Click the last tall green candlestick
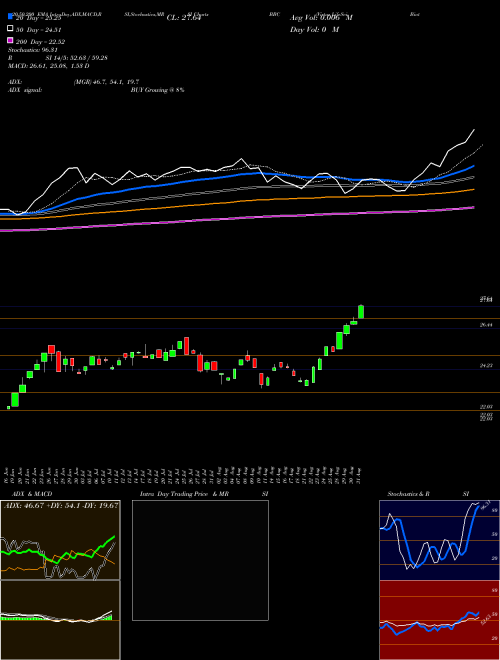 click(361, 311)
